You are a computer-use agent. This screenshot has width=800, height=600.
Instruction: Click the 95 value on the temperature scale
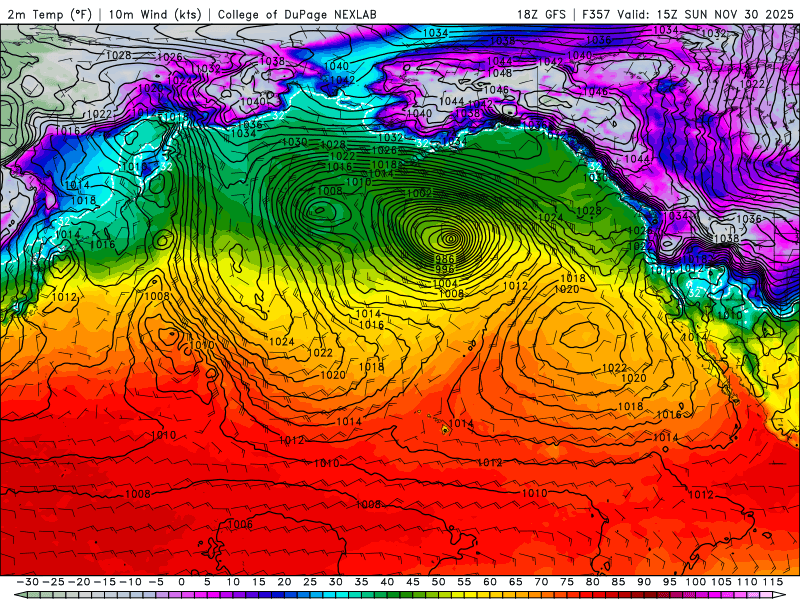pyautogui.click(x=669, y=582)
